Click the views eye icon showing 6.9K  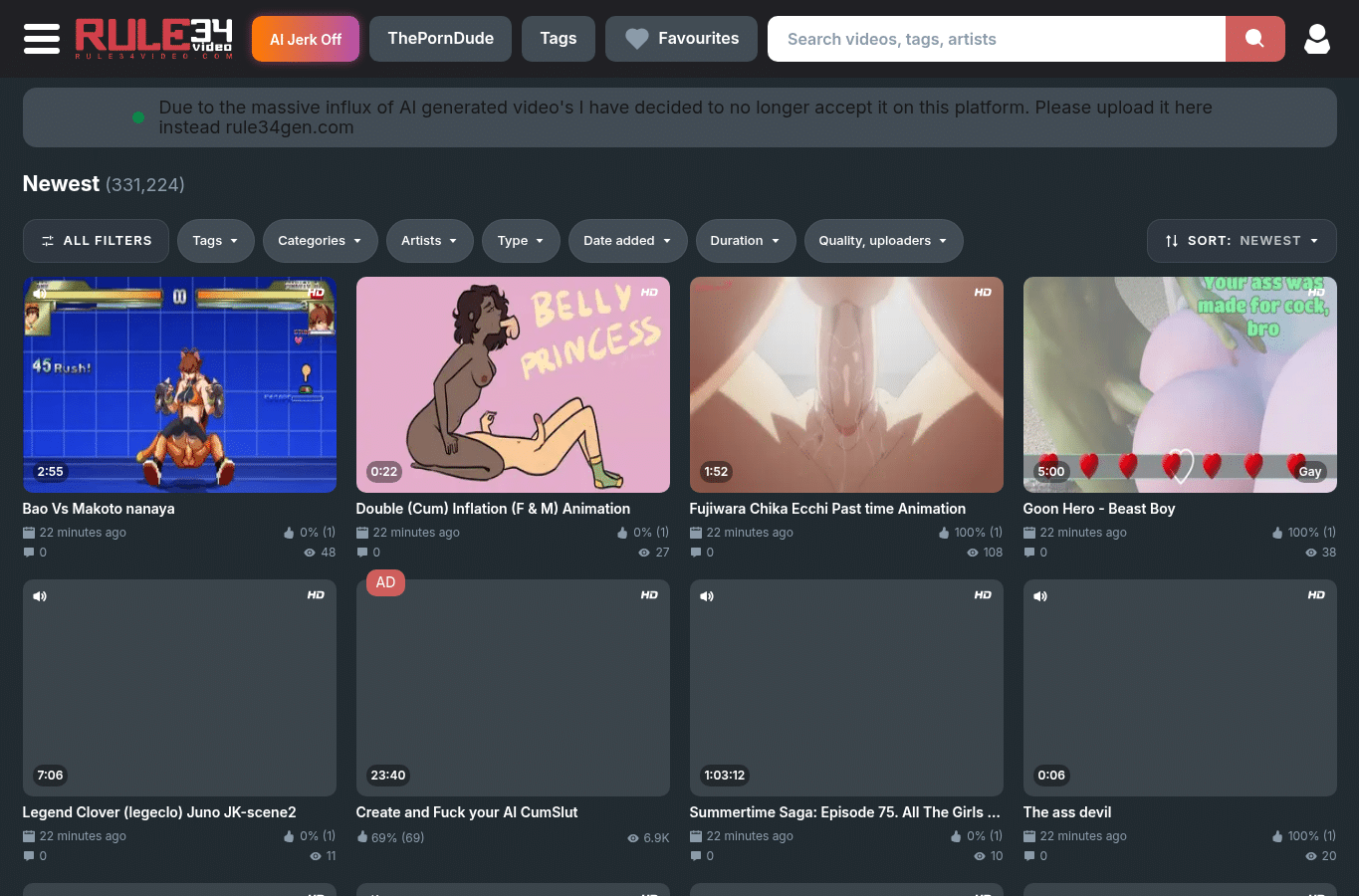click(633, 838)
